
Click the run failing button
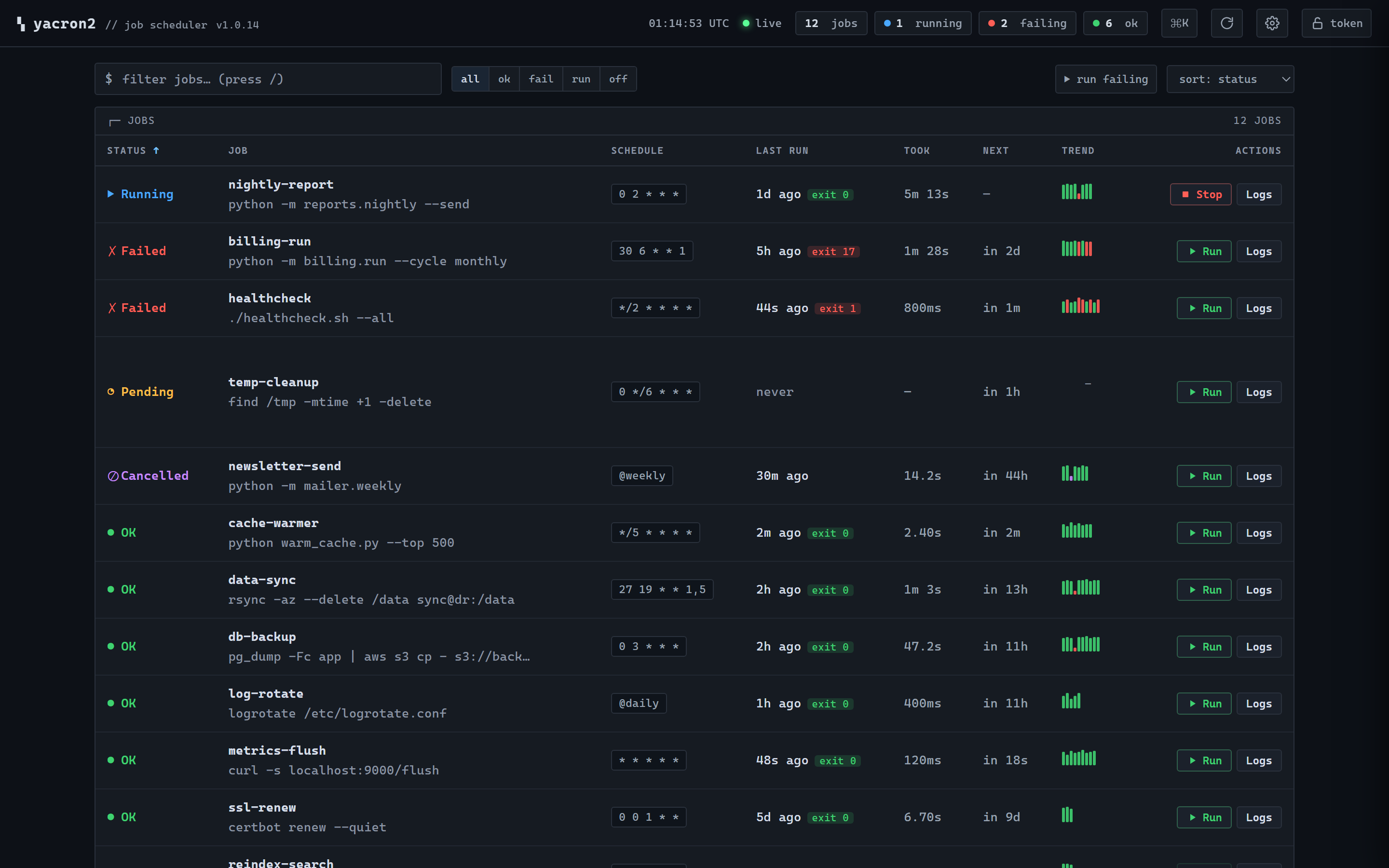click(x=1105, y=79)
